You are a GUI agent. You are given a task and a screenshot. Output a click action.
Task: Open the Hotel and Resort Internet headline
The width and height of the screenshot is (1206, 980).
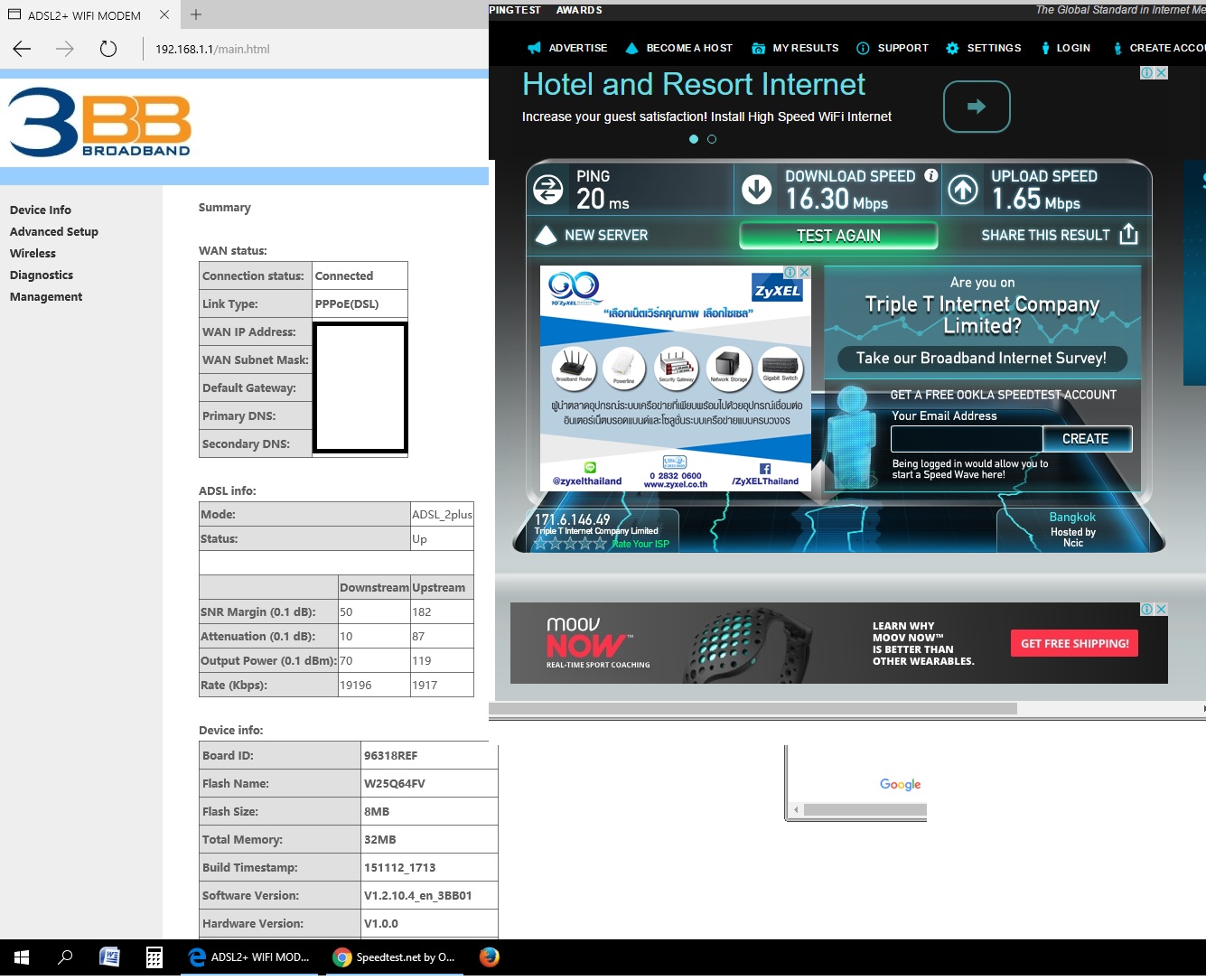pyautogui.click(x=694, y=84)
